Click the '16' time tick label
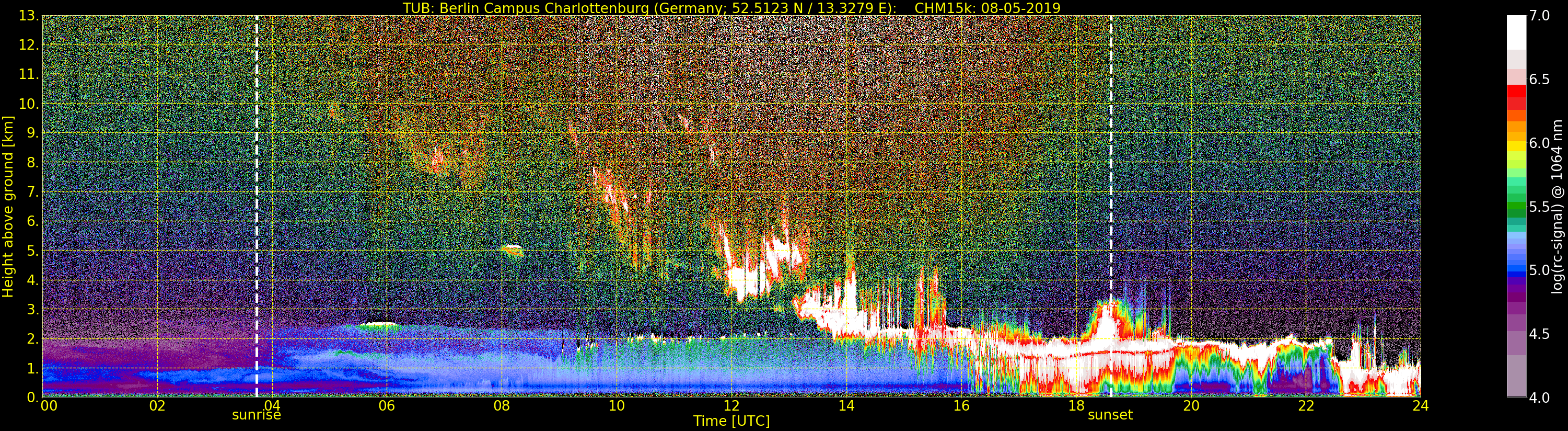The width and height of the screenshot is (1568, 431). pyautogui.click(x=961, y=406)
